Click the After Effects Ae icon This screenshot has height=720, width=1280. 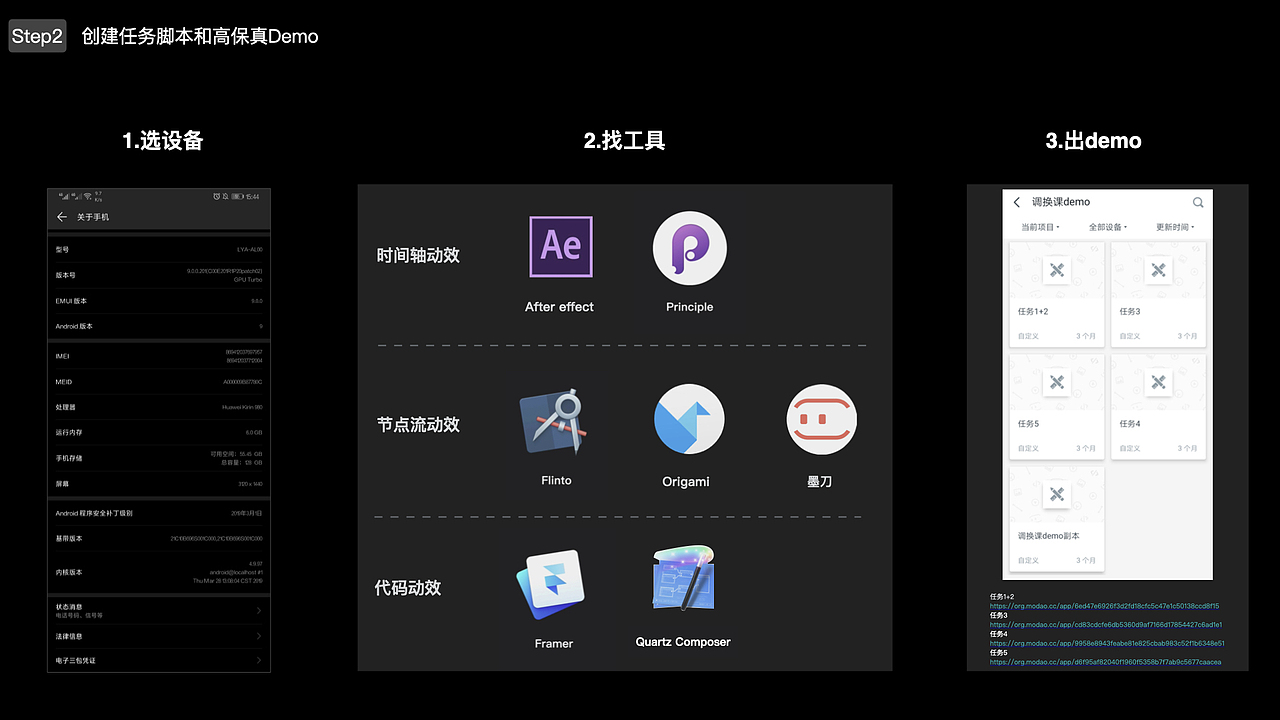pyautogui.click(x=560, y=246)
